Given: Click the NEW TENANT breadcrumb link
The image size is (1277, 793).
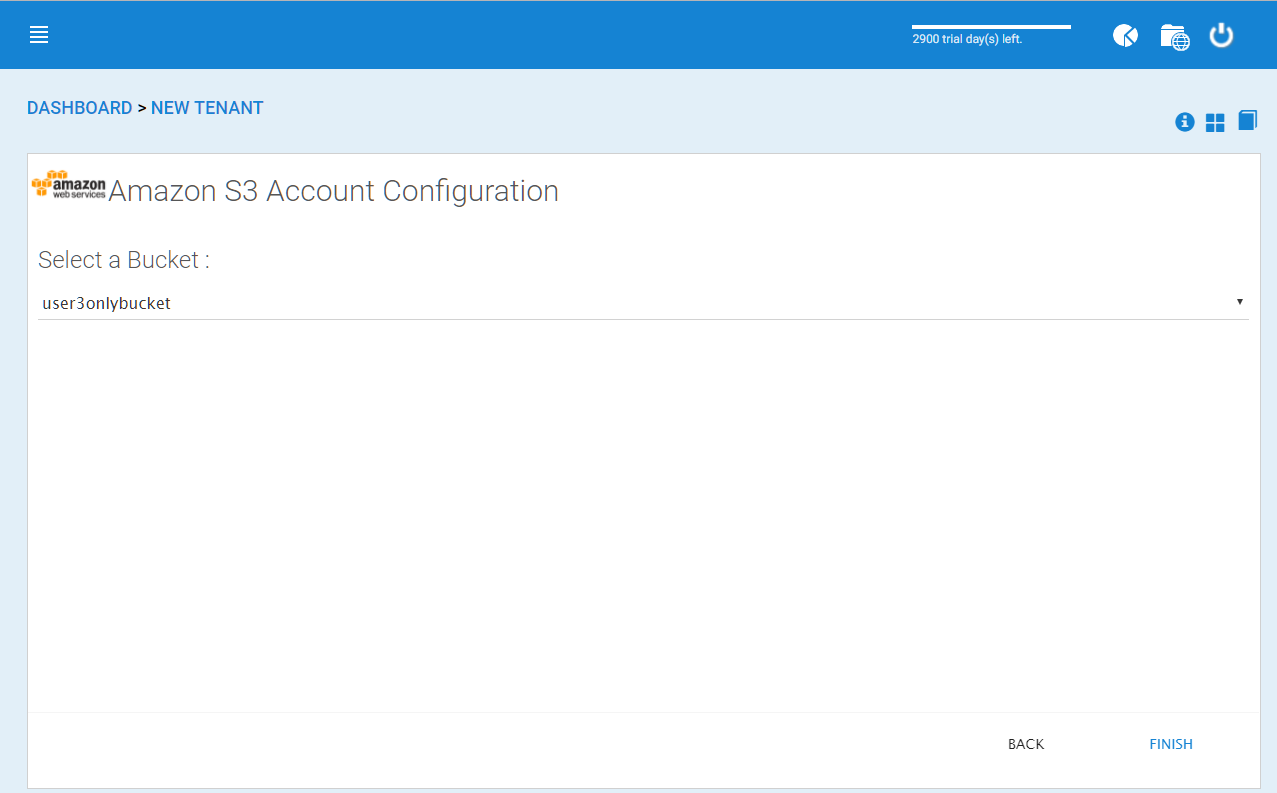Looking at the screenshot, I should coord(207,108).
